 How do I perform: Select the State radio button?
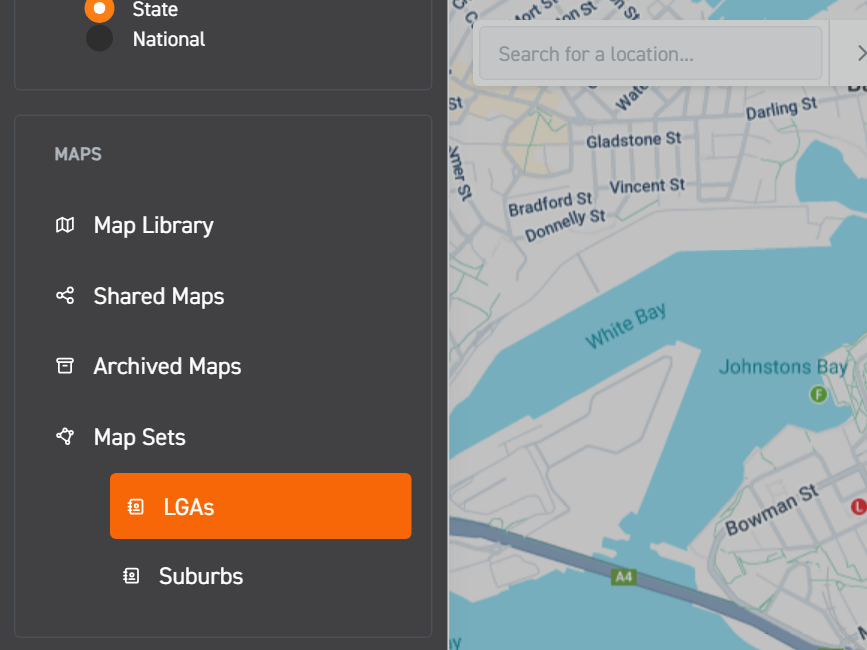coord(98,11)
